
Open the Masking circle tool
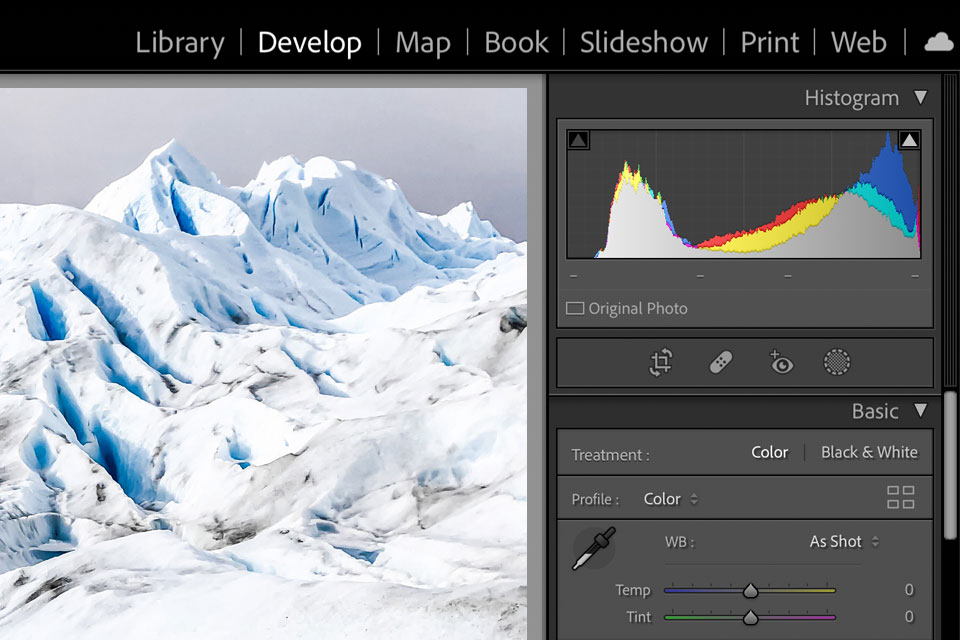(x=837, y=362)
